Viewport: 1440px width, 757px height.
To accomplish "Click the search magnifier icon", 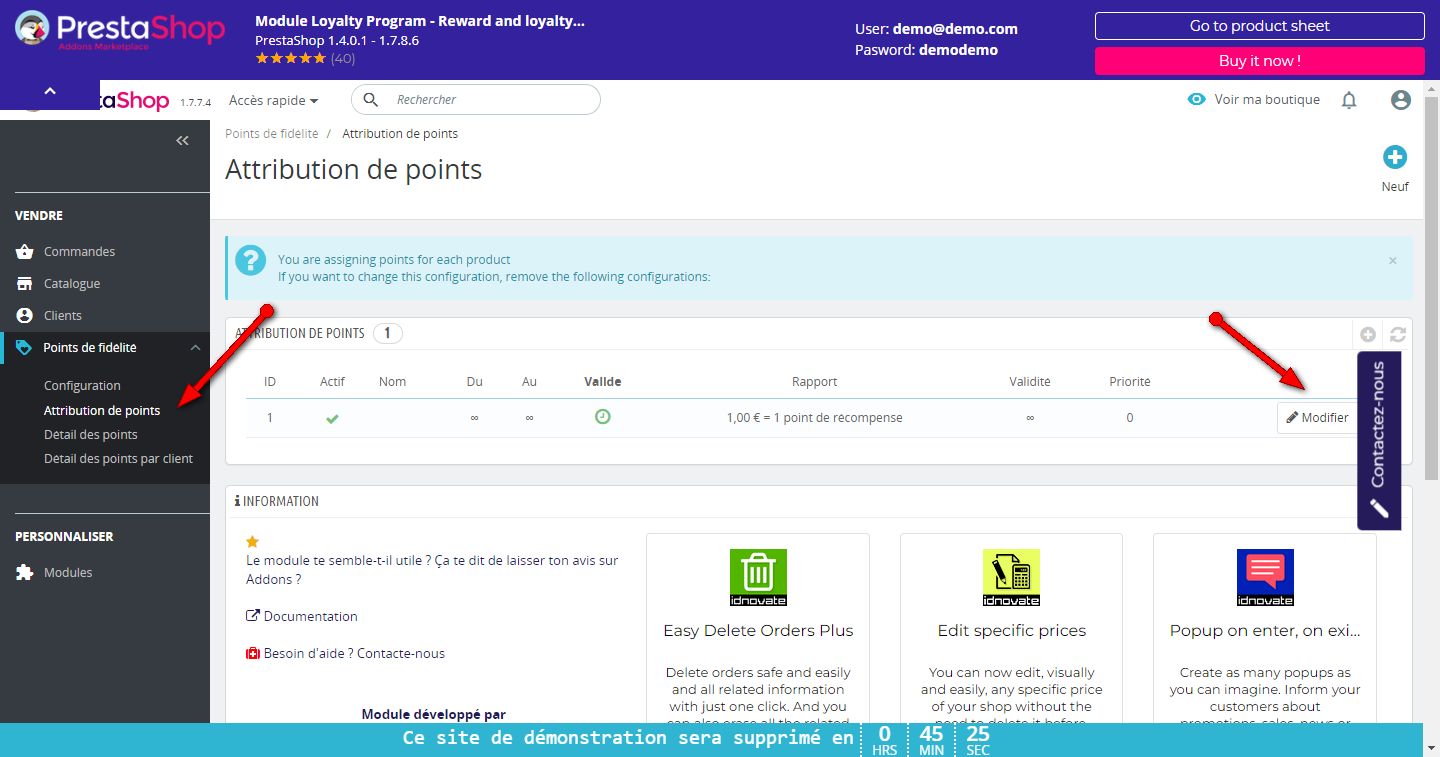I will (x=371, y=100).
